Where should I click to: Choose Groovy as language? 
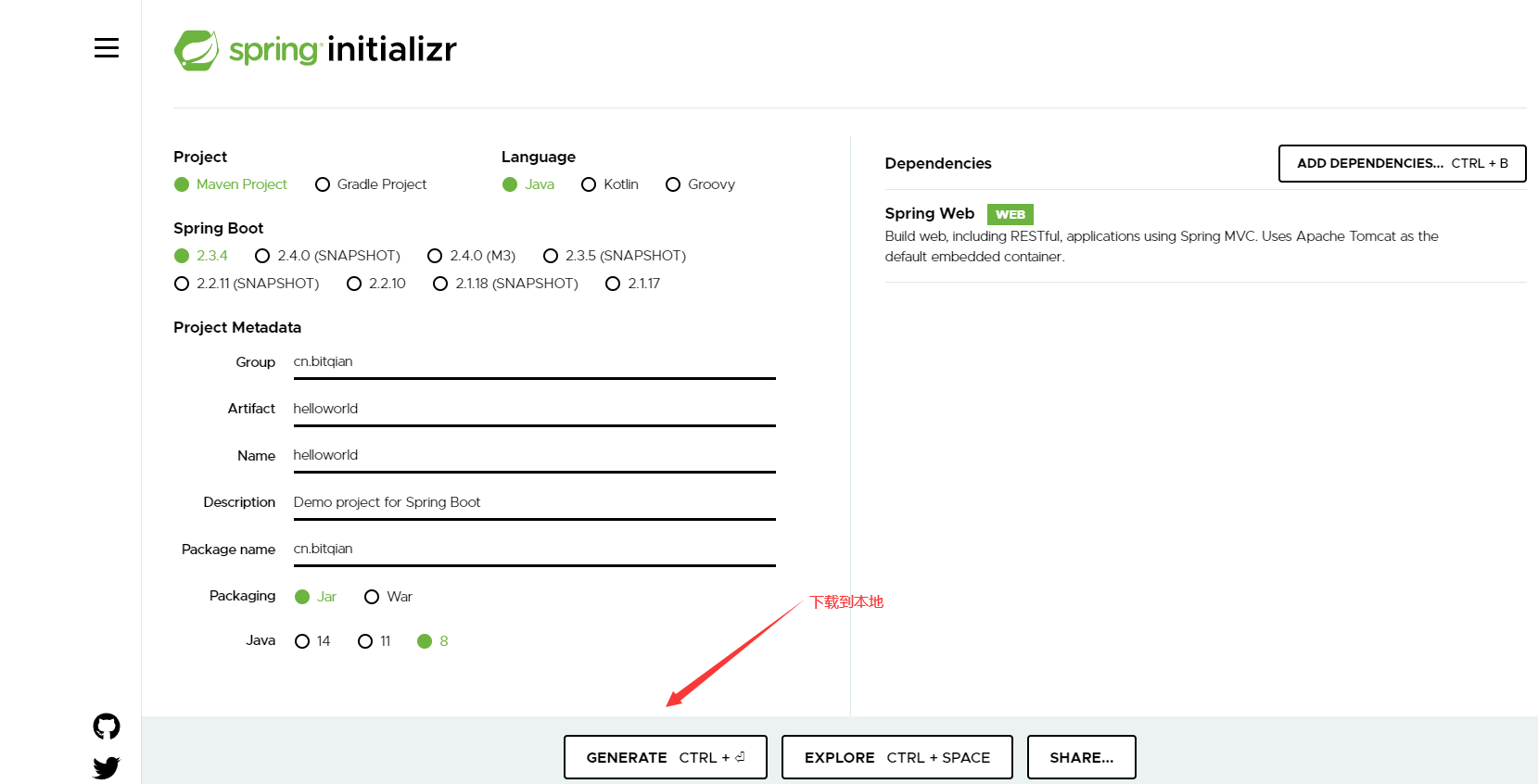[701, 184]
